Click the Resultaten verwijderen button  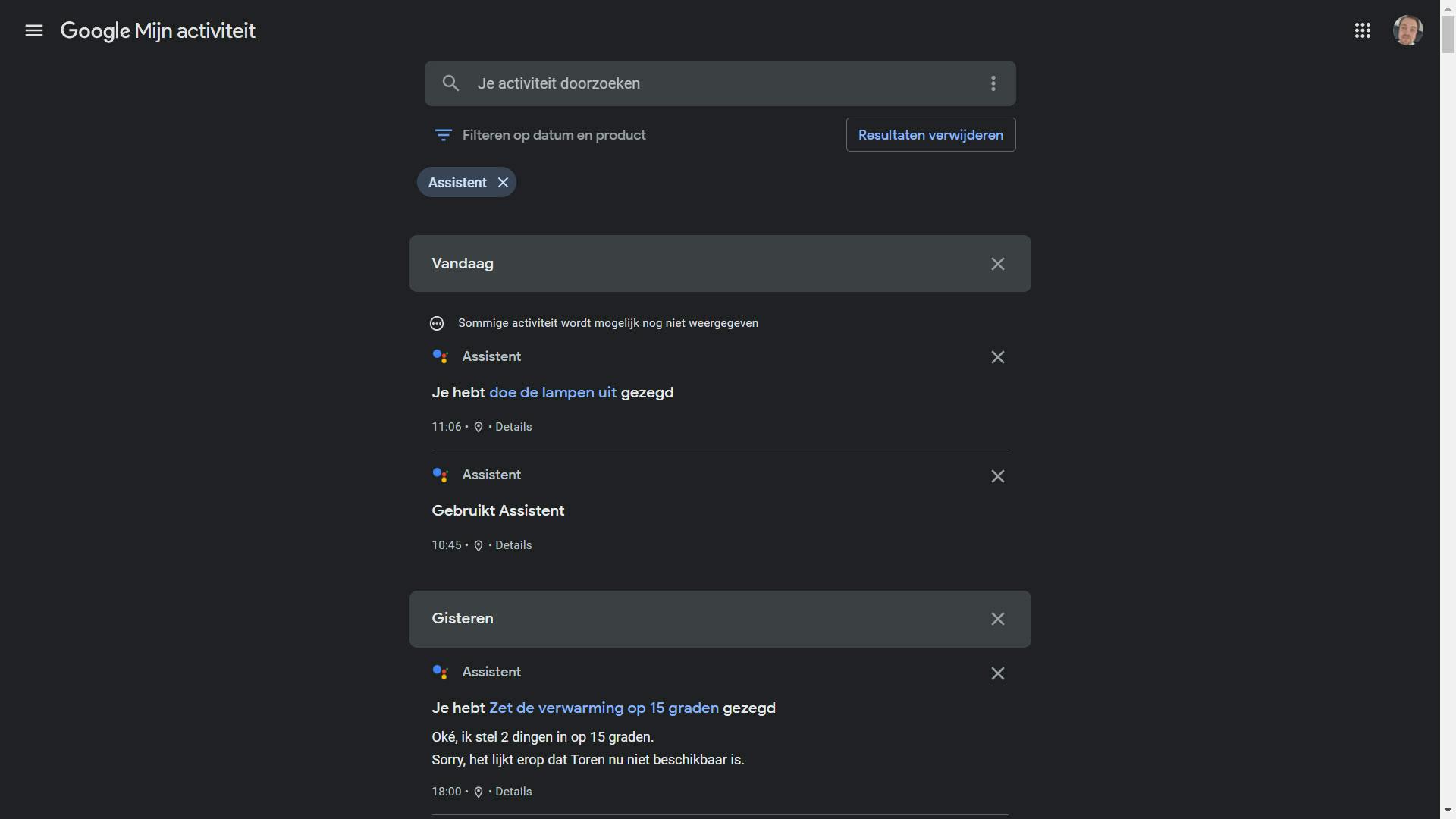click(x=930, y=135)
